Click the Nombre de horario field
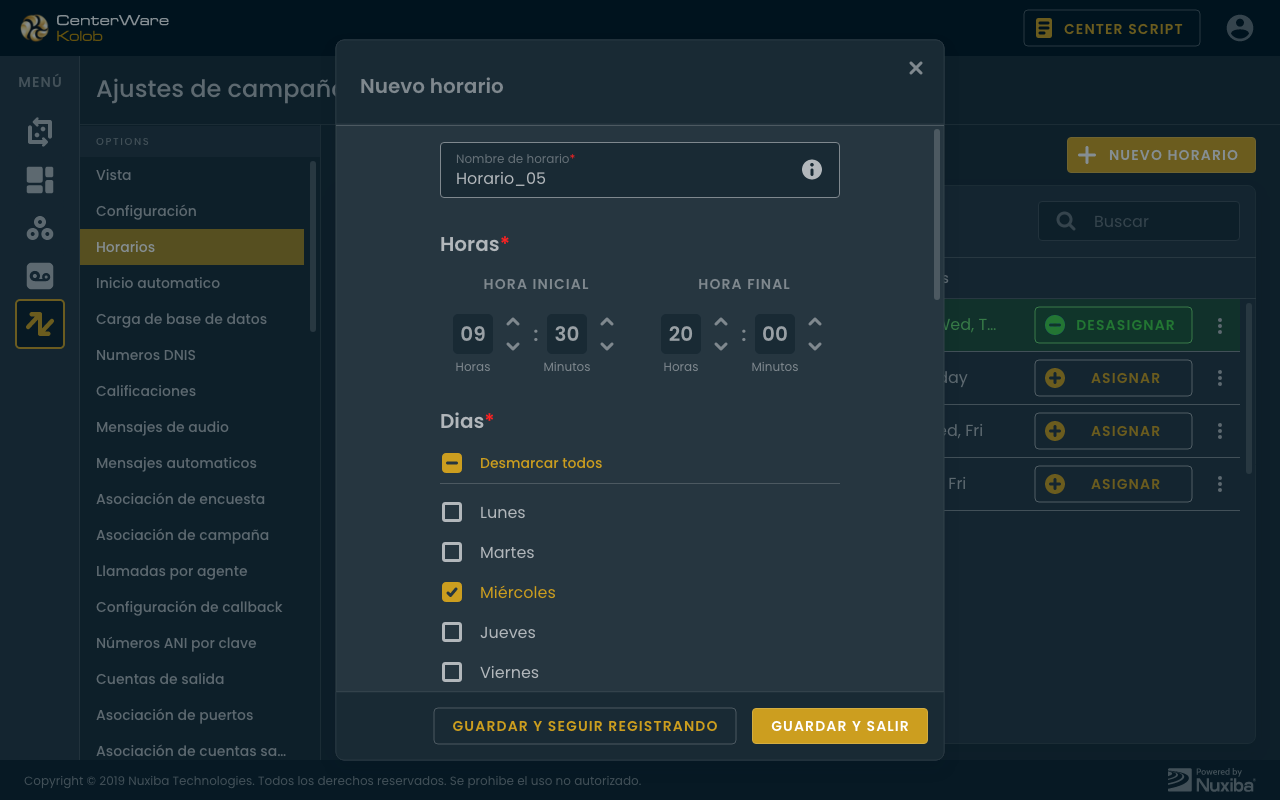 click(640, 170)
